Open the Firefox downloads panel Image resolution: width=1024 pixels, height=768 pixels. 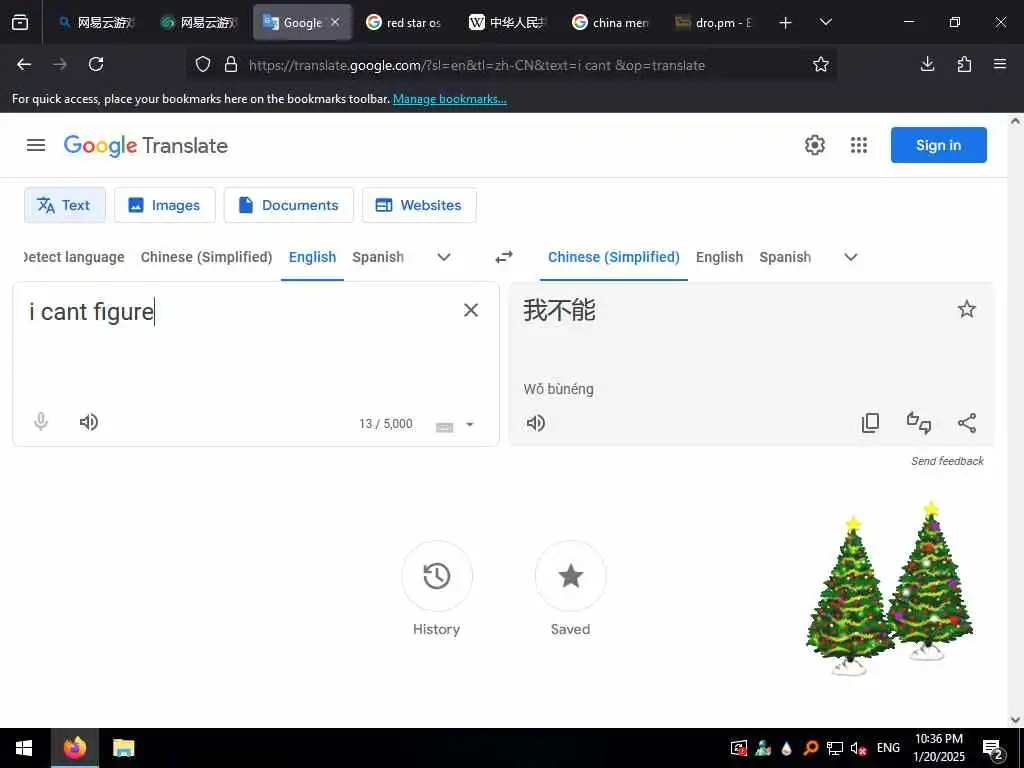click(x=927, y=64)
